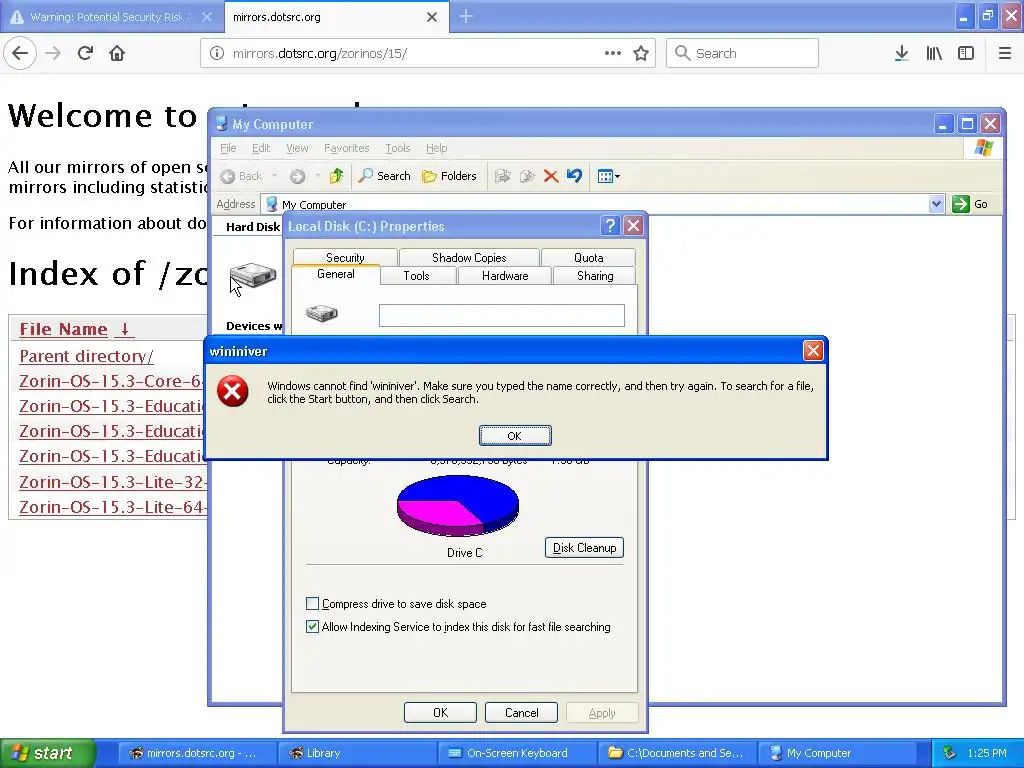Enable Compress drive to save disk space
This screenshot has height=768, width=1024.
[x=313, y=603]
